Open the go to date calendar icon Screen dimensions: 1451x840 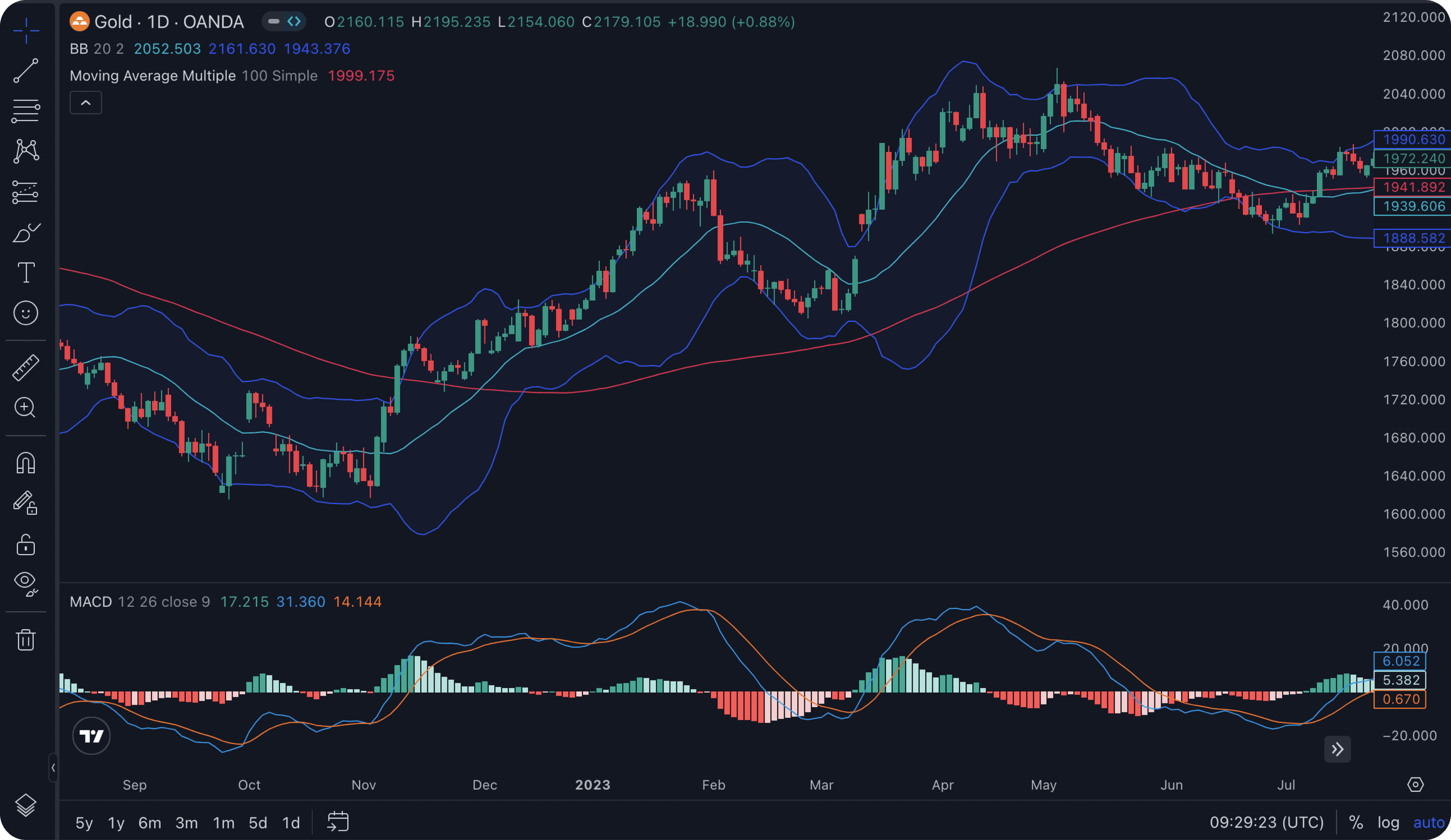(338, 821)
